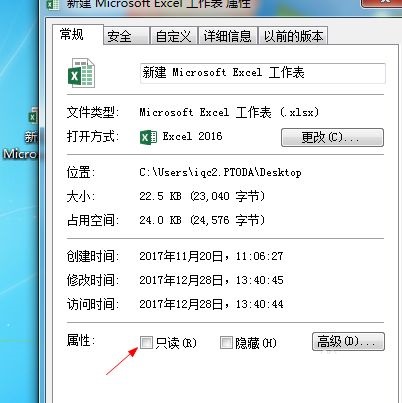
Task: Click the Excel 2016 icon beside 打开方式
Action: (148, 137)
